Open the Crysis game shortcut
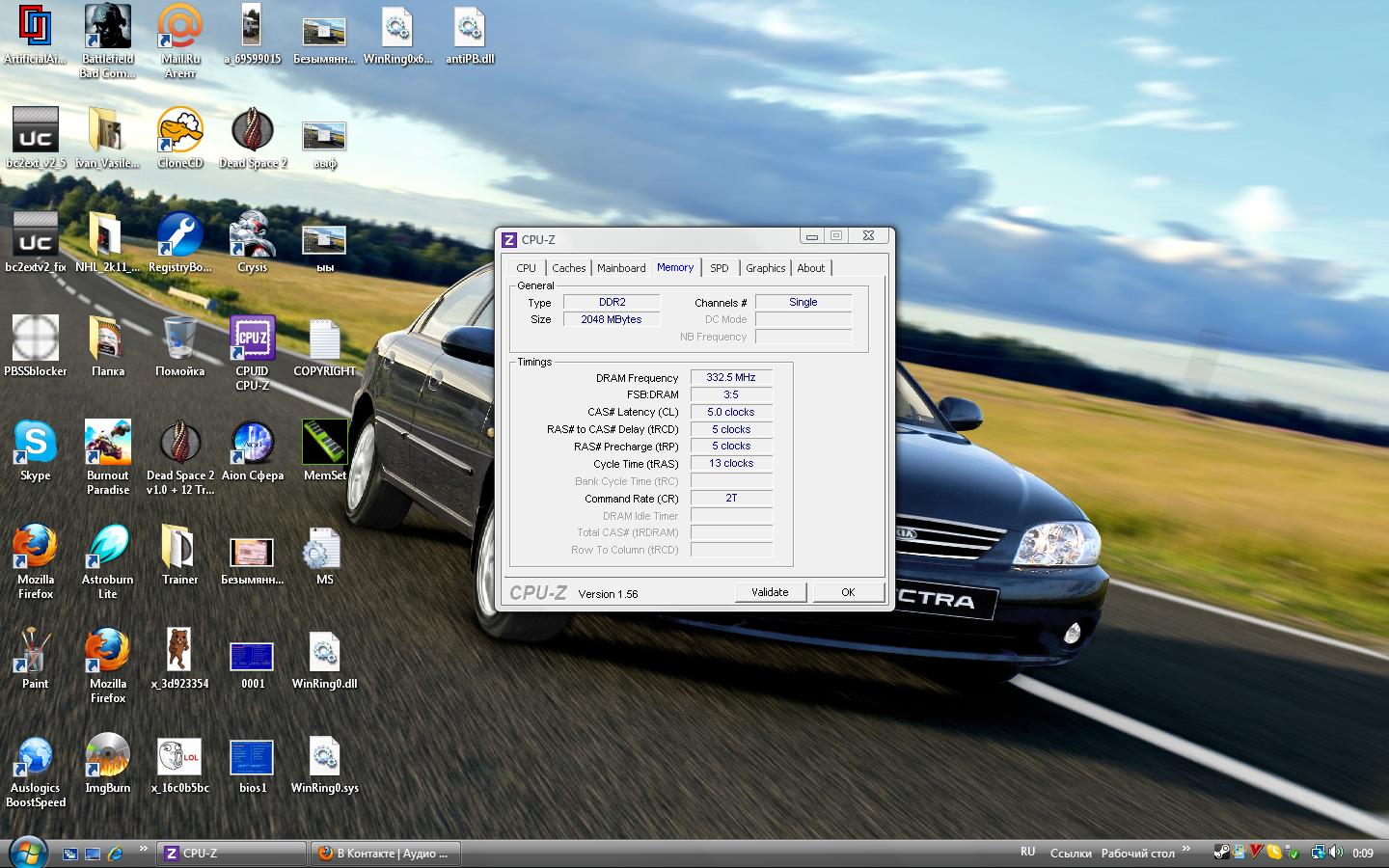 (x=252, y=235)
